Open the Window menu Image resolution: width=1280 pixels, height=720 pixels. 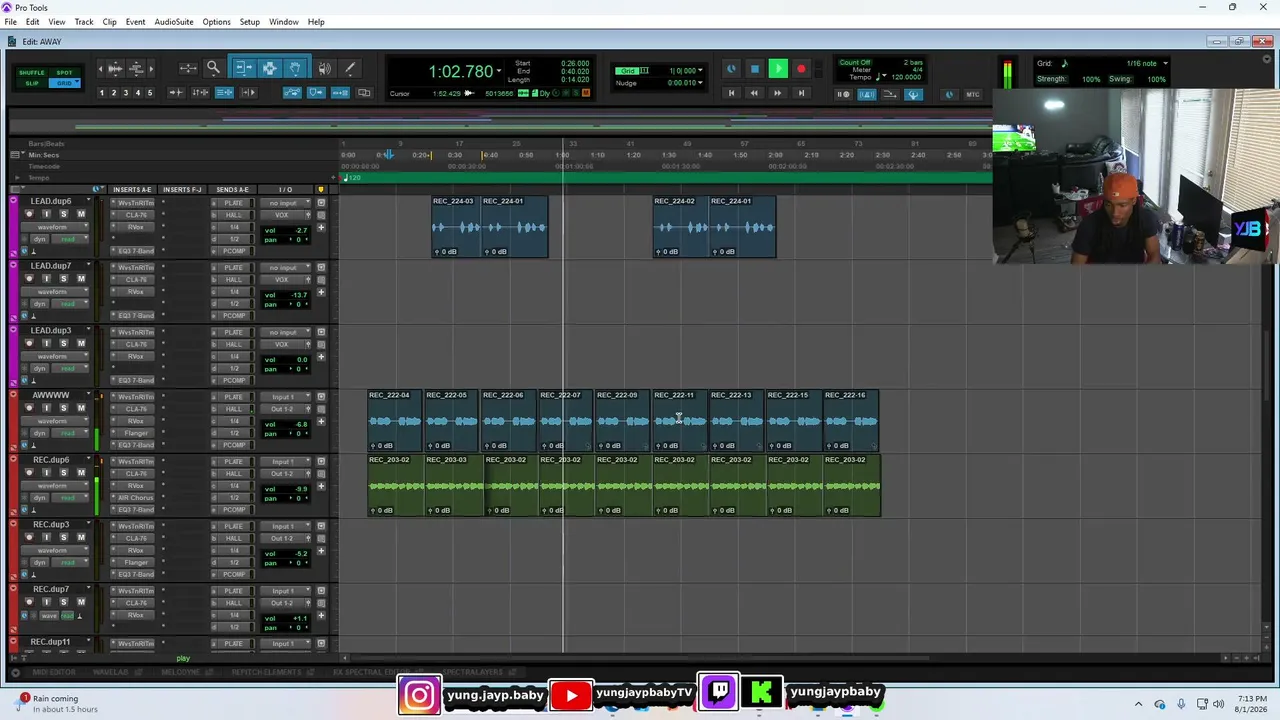[284, 22]
